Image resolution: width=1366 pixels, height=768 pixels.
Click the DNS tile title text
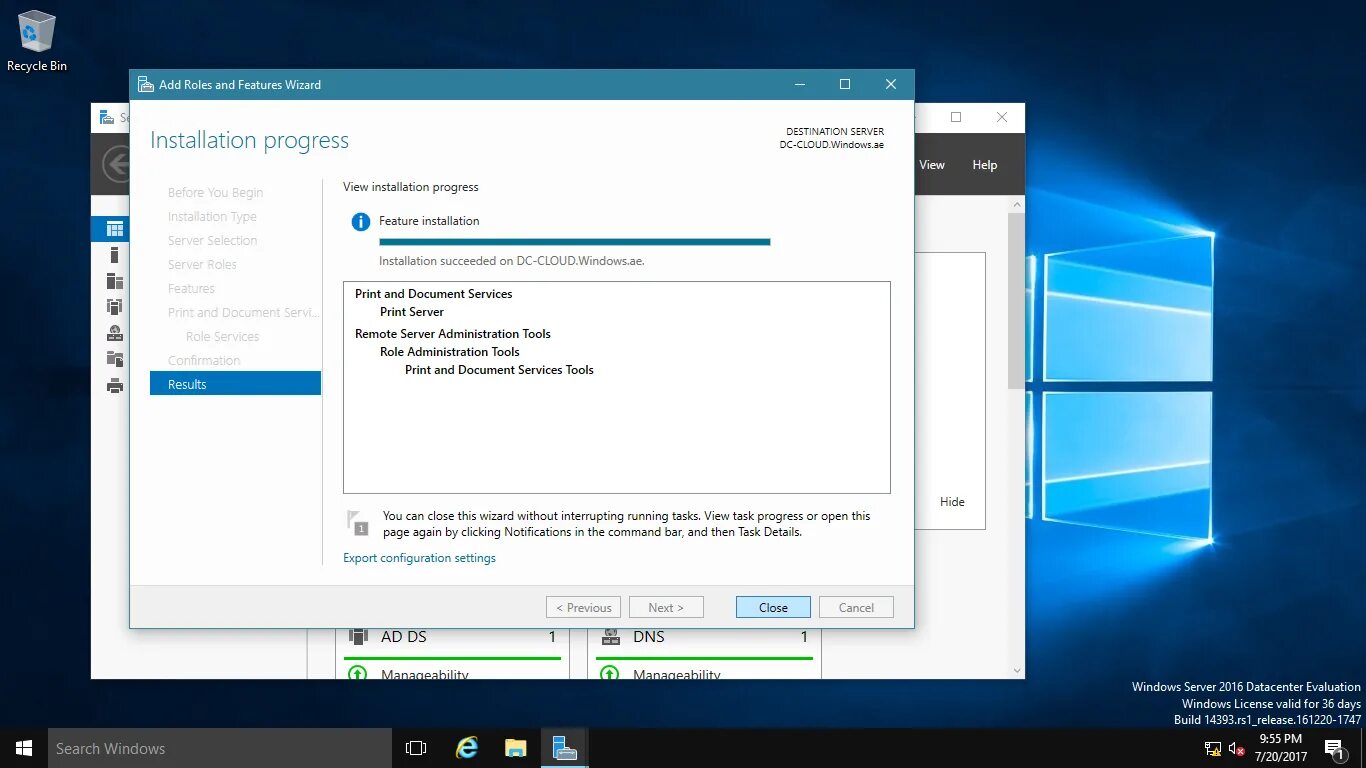pos(649,637)
